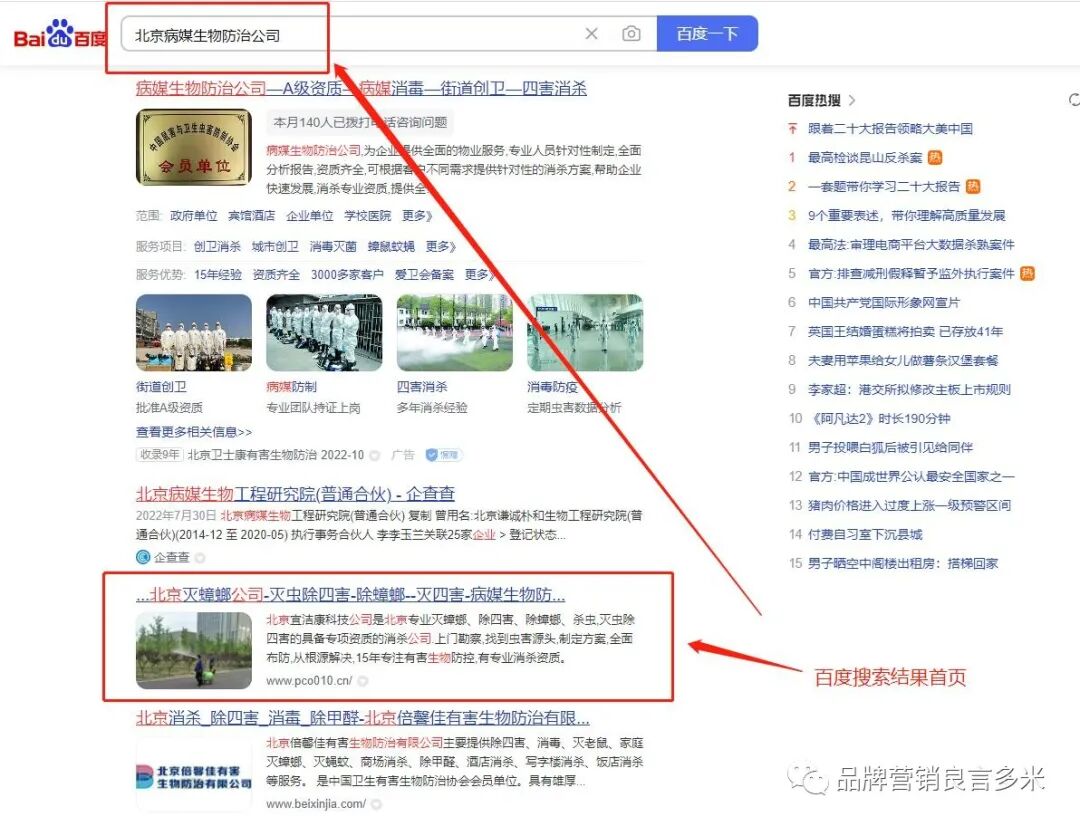Refresh the hot search list

(x=1074, y=100)
